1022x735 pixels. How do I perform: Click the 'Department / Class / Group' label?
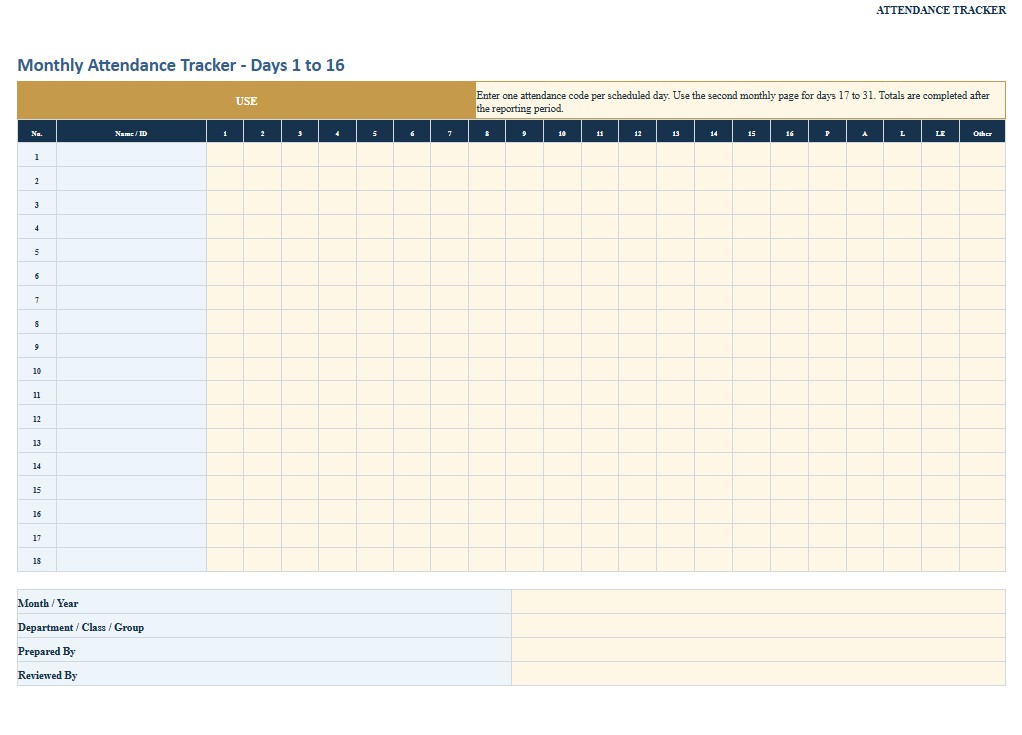point(81,627)
